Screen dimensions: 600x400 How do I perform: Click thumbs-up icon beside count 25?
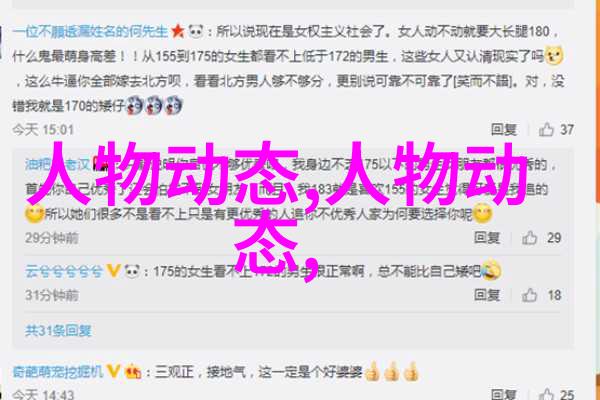point(546,394)
